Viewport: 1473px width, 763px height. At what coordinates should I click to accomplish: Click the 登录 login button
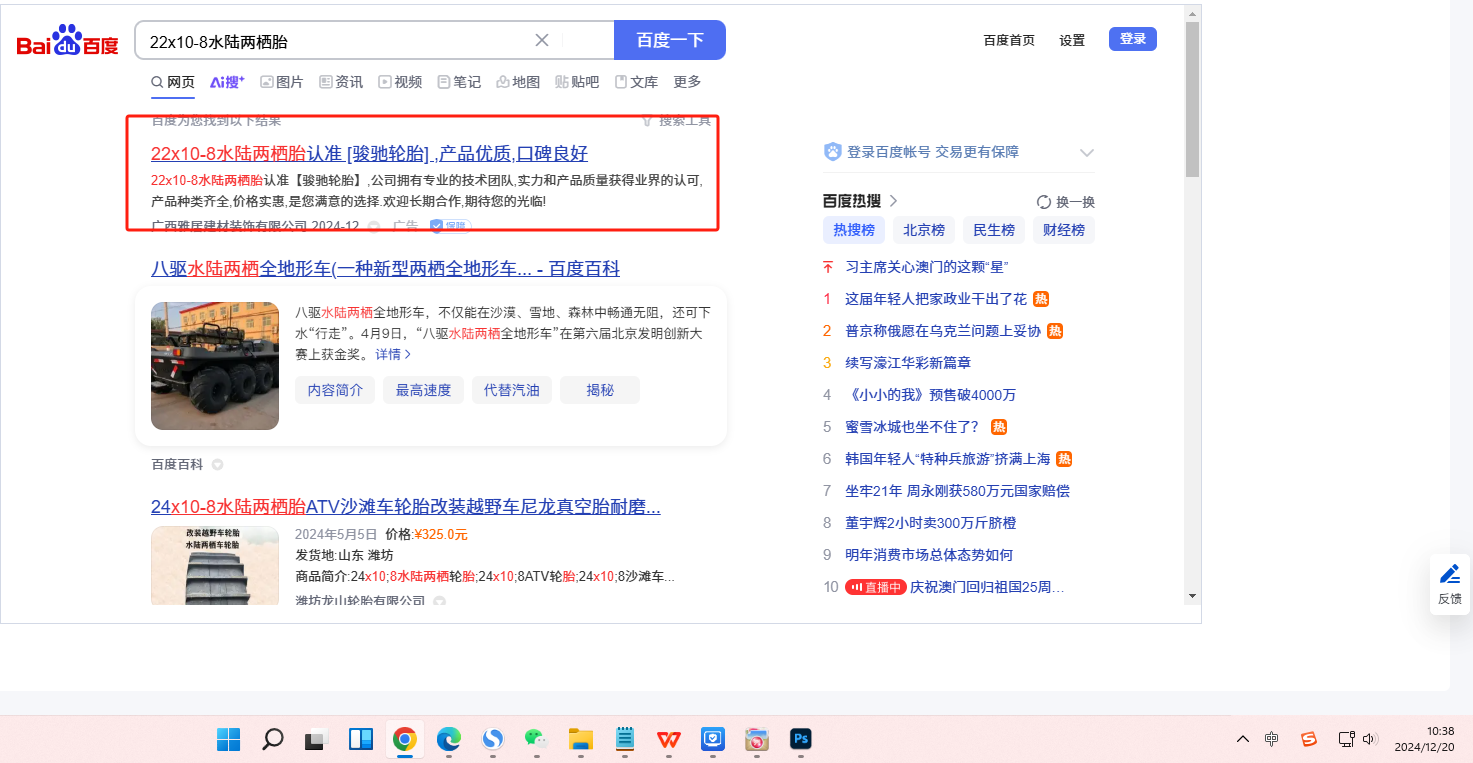point(1132,39)
